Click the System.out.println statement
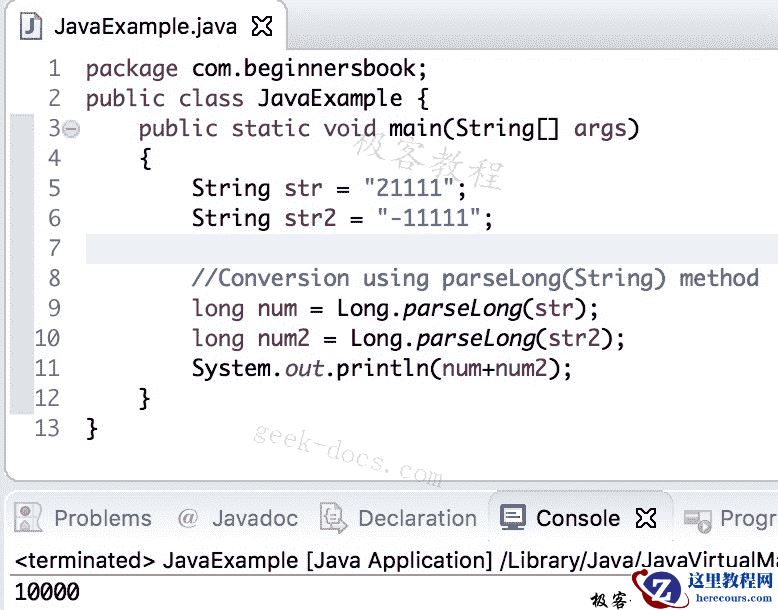 click(x=382, y=369)
